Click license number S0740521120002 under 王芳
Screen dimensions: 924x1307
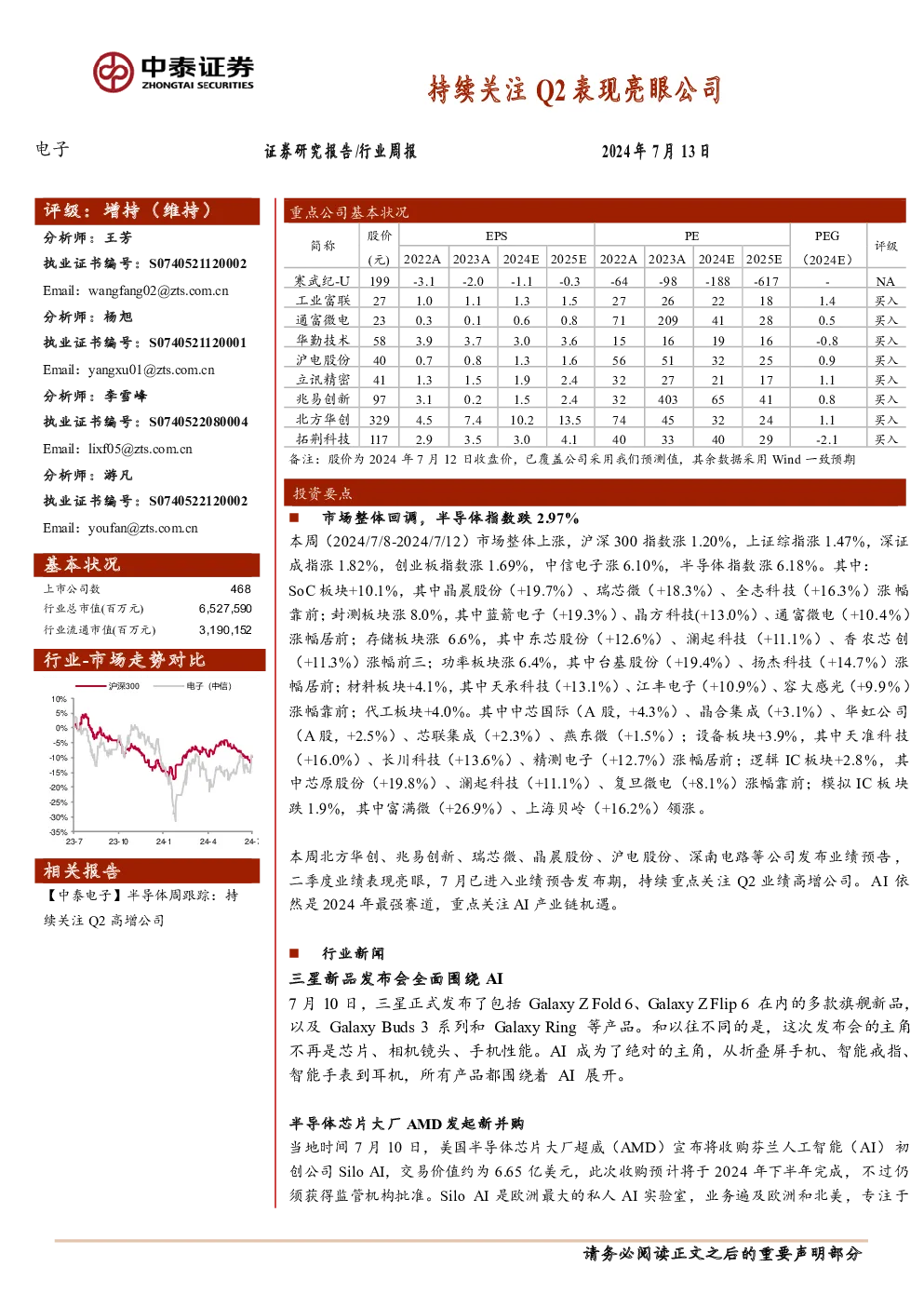tap(198, 263)
